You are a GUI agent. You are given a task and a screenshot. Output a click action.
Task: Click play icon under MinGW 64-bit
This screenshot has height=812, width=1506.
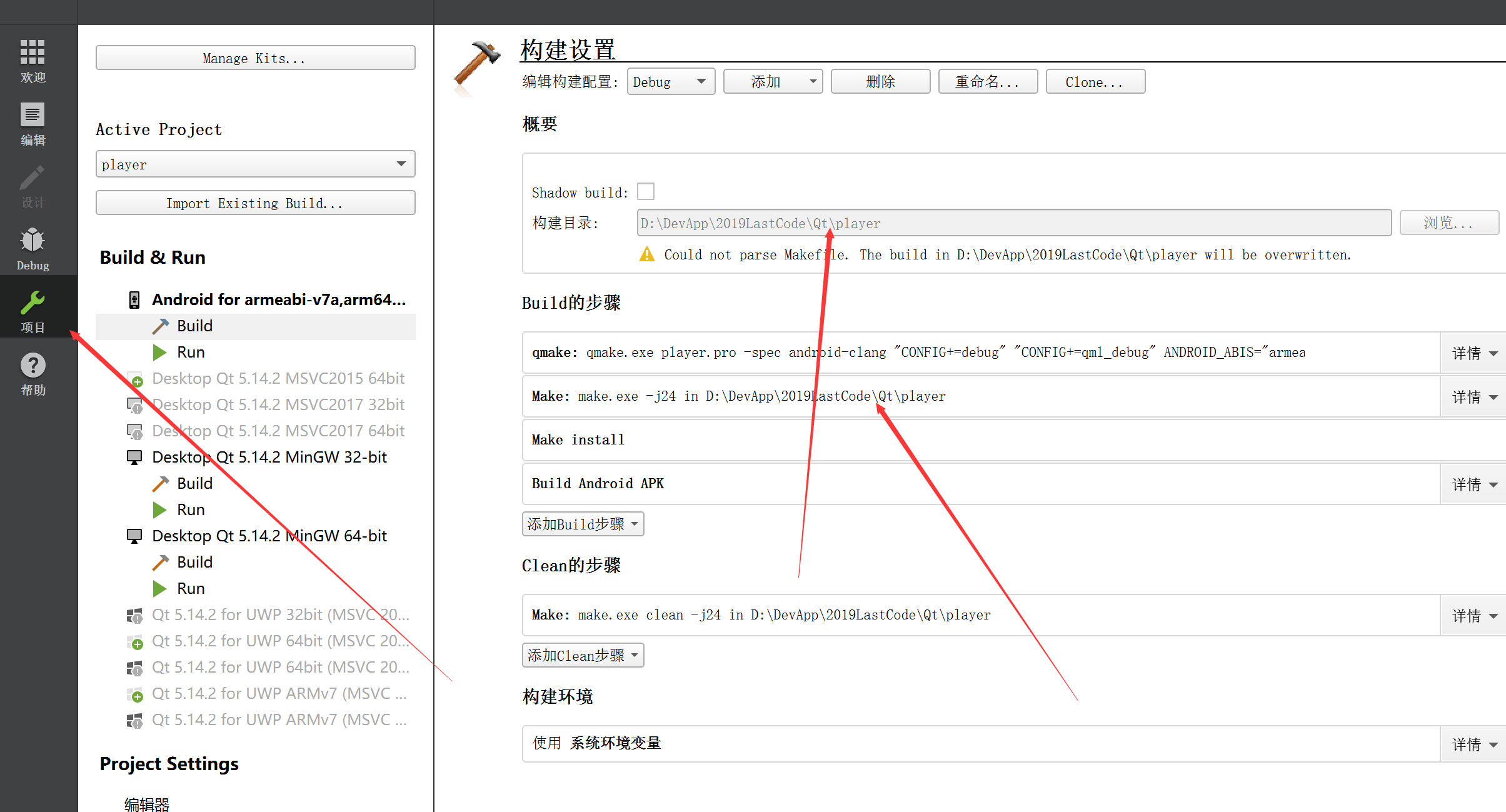click(x=160, y=589)
